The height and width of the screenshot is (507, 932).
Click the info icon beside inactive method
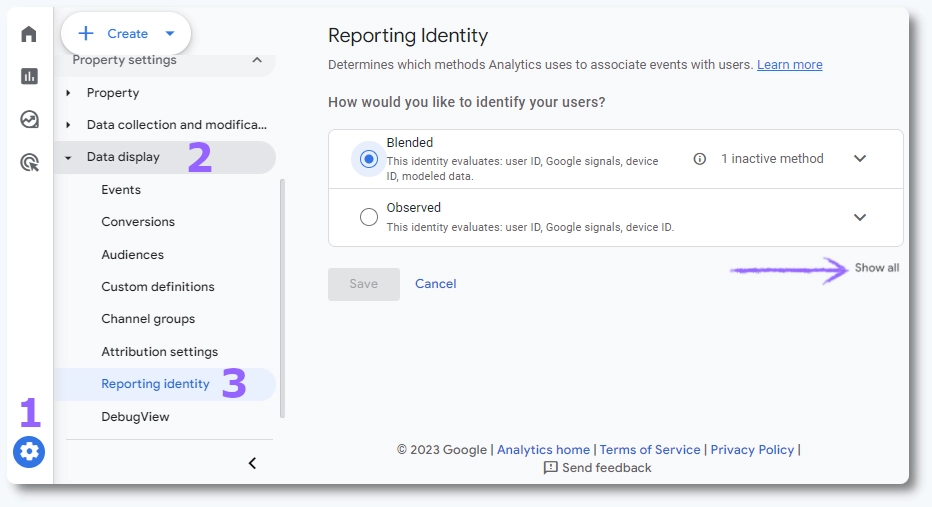(x=700, y=159)
